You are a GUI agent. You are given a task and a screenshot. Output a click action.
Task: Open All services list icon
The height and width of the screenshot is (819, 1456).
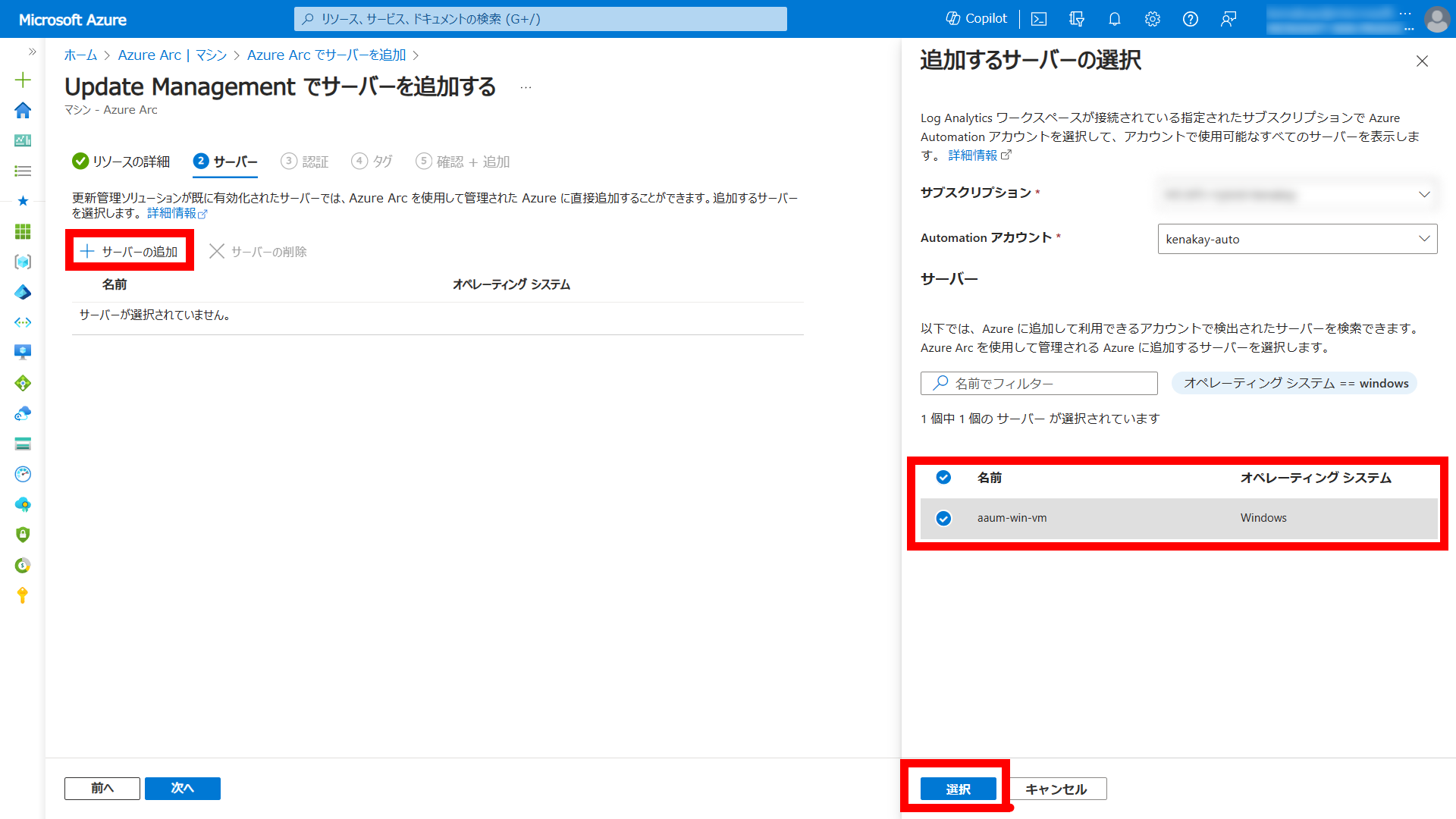[23, 171]
